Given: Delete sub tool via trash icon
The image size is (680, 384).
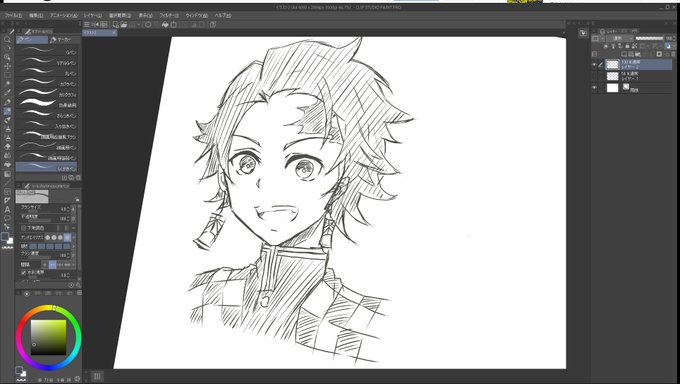Looking at the screenshot, I should [x=78, y=177].
